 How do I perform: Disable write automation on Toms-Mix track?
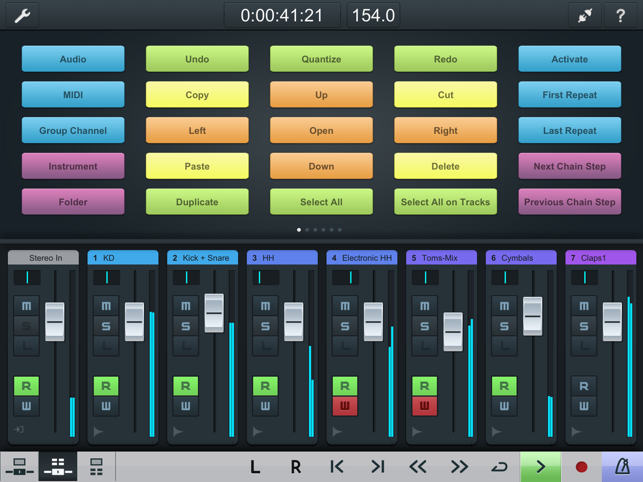(x=425, y=406)
